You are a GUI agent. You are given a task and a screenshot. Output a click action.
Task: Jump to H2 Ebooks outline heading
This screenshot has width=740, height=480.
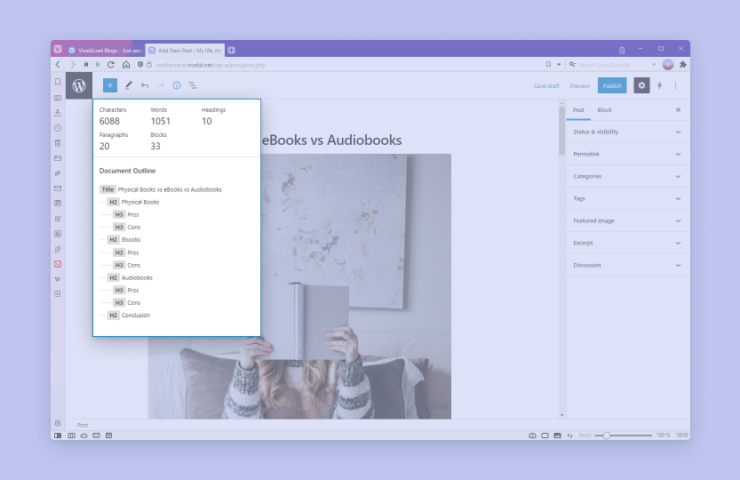tap(124, 240)
